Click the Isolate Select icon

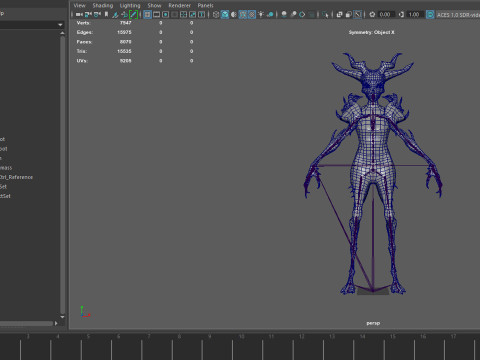(325, 14)
